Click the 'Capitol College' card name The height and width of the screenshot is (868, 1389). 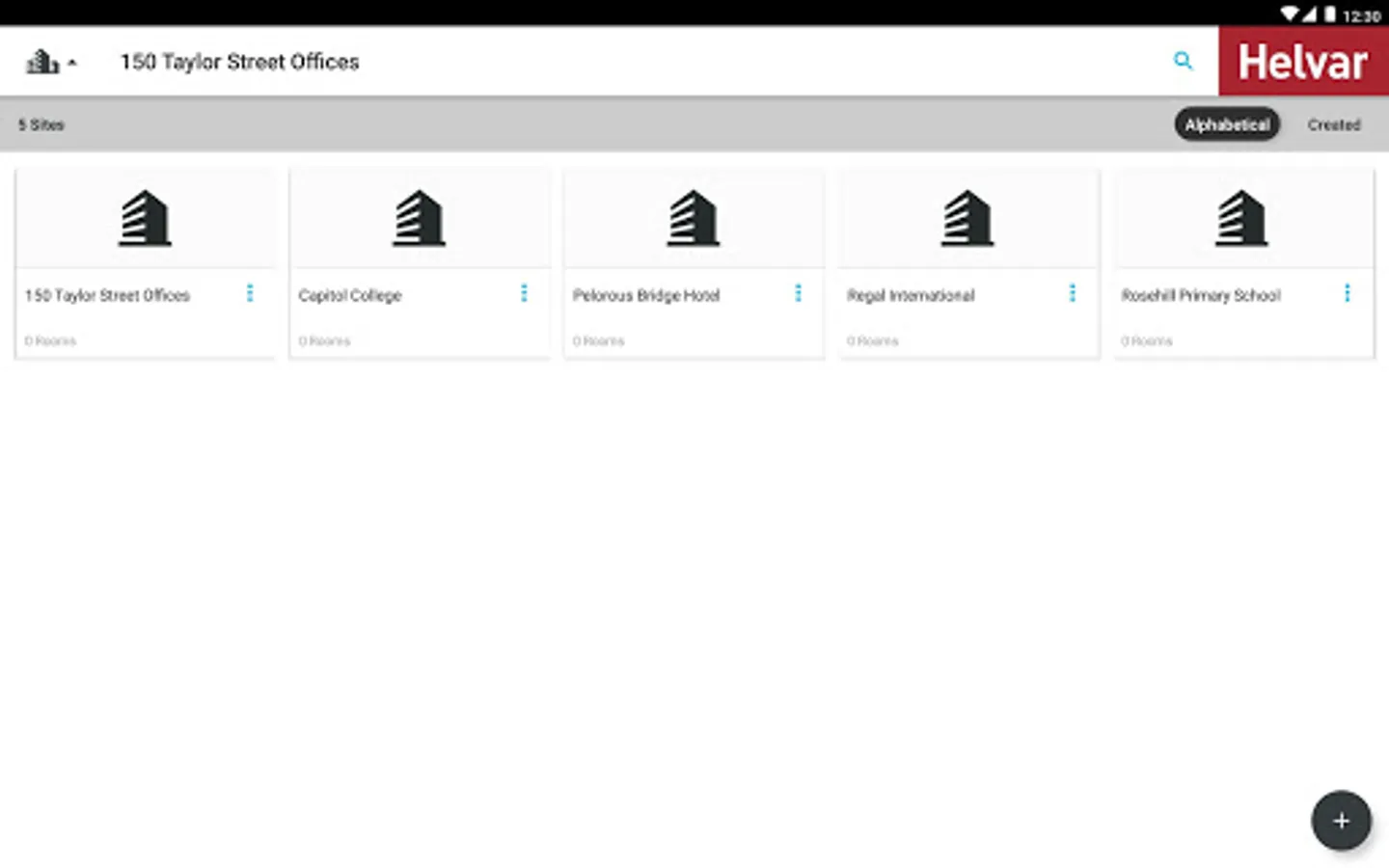pos(350,295)
